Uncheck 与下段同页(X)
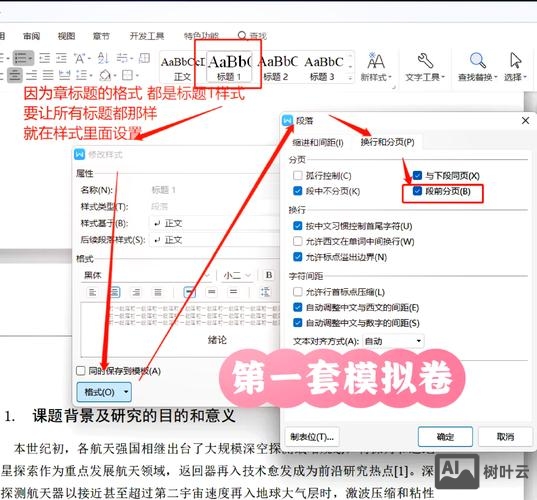 [x=417, y=176]
